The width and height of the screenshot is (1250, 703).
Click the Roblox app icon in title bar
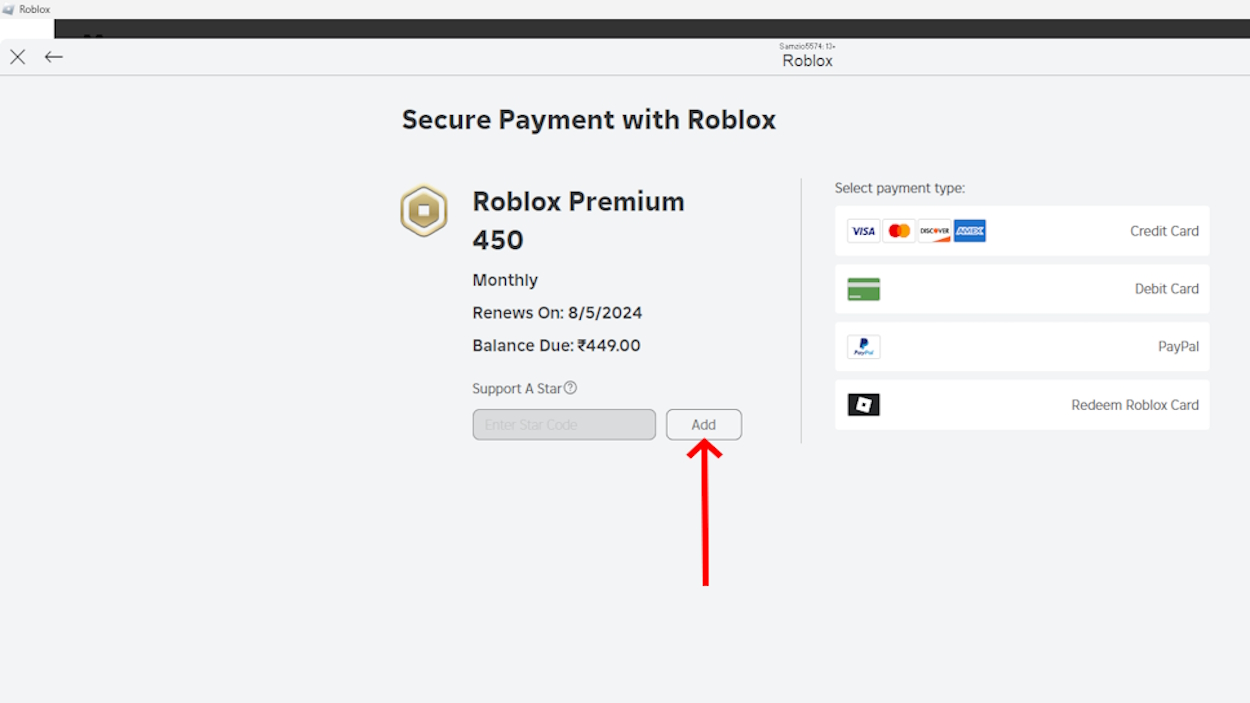(8, 9)
